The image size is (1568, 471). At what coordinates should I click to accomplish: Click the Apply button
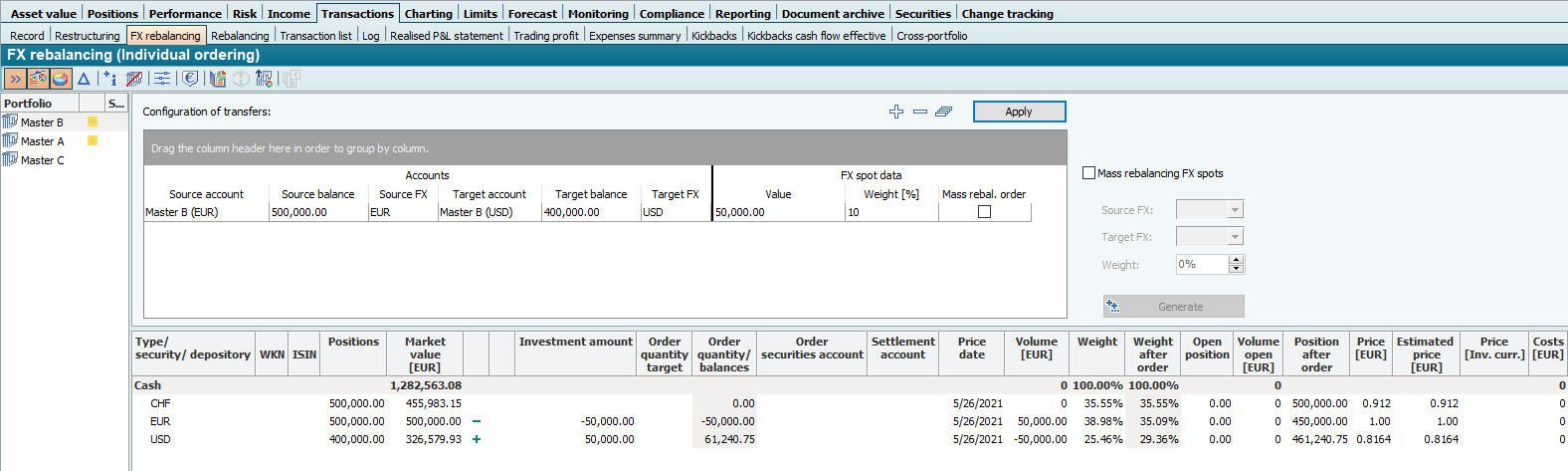coord(1019,112)
